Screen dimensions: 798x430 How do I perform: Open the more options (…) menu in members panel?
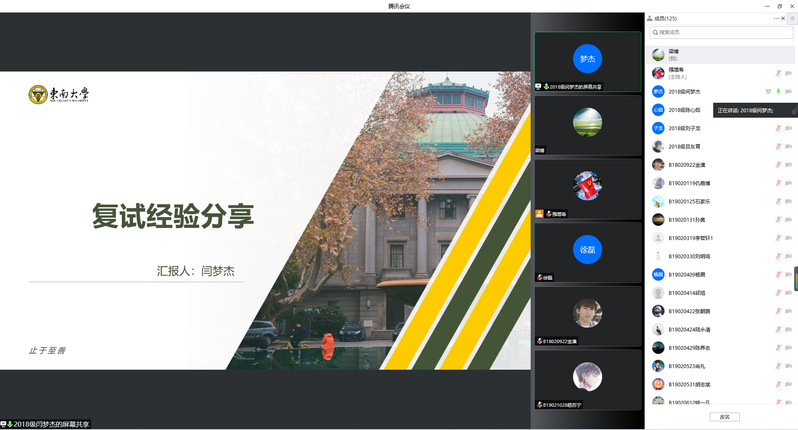coord(776,18)
